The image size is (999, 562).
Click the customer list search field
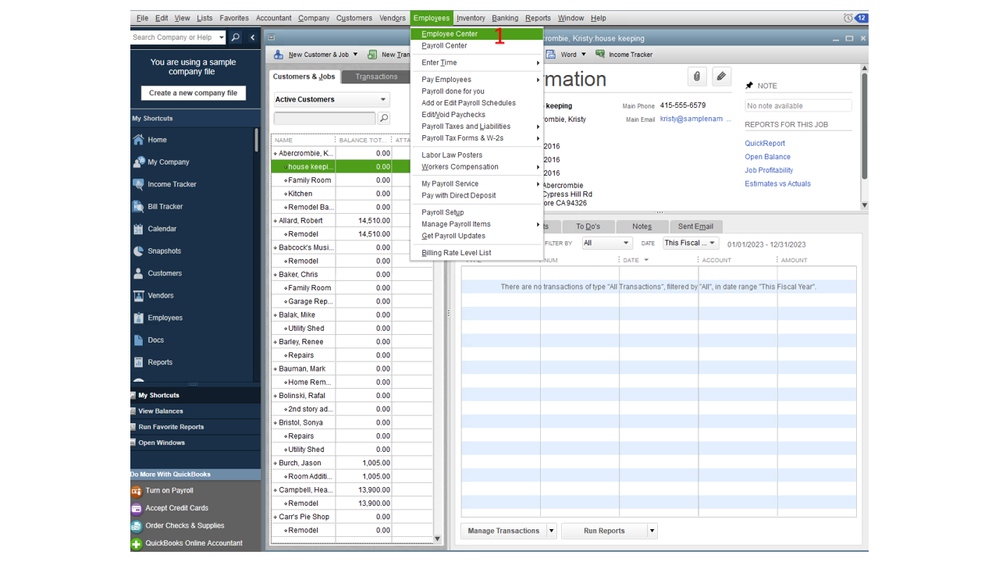pyautogui.click(x=324, y=118)
